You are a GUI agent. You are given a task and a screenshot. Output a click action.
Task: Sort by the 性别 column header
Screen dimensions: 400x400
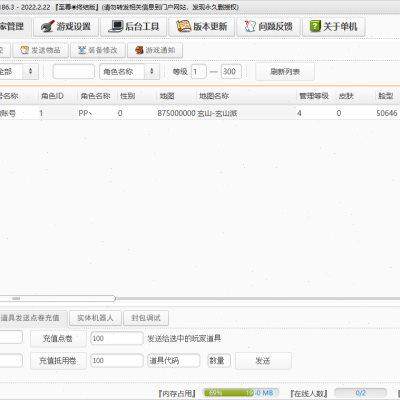click(128, 96)
